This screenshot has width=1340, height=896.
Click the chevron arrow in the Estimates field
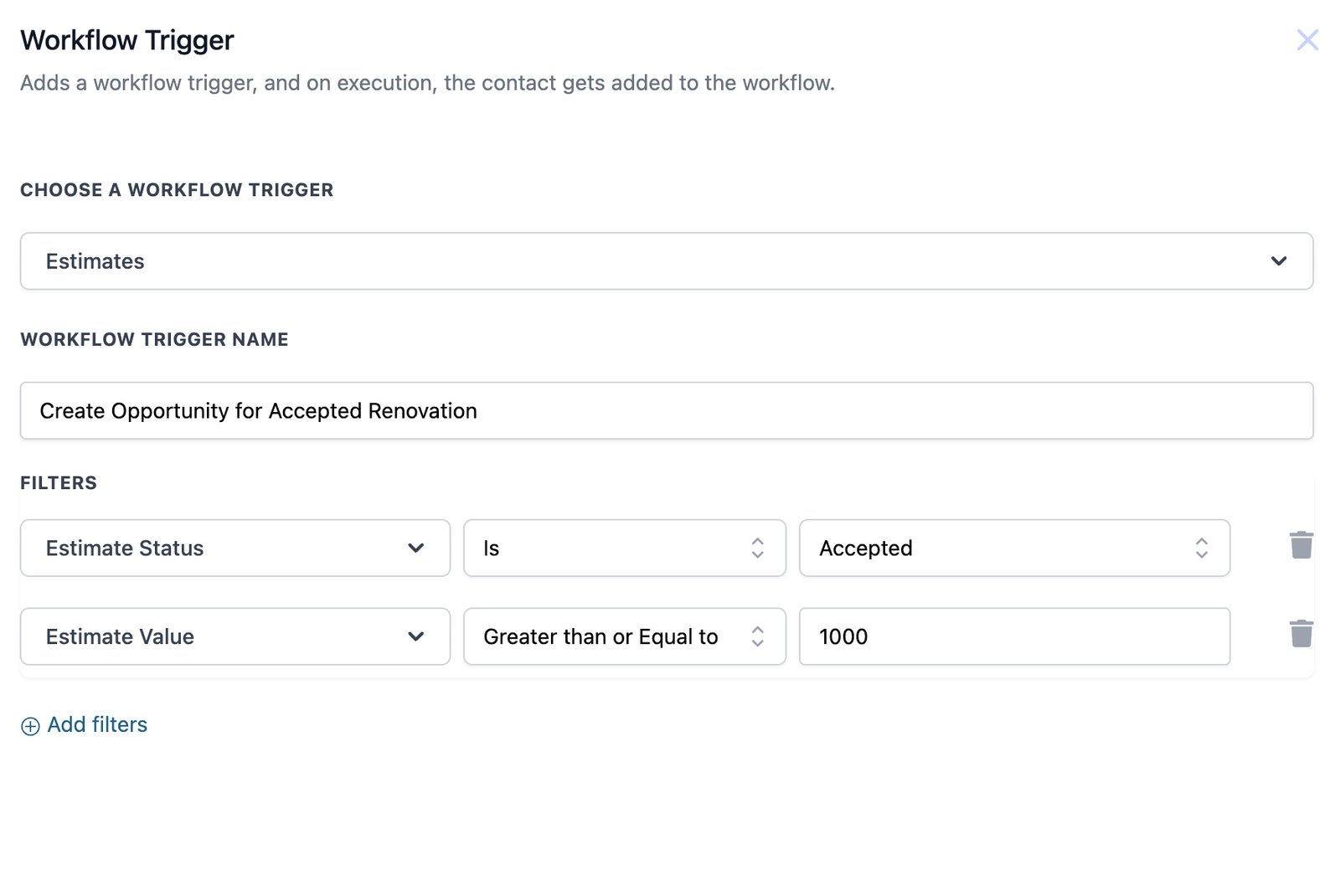tap(1278, 261)
